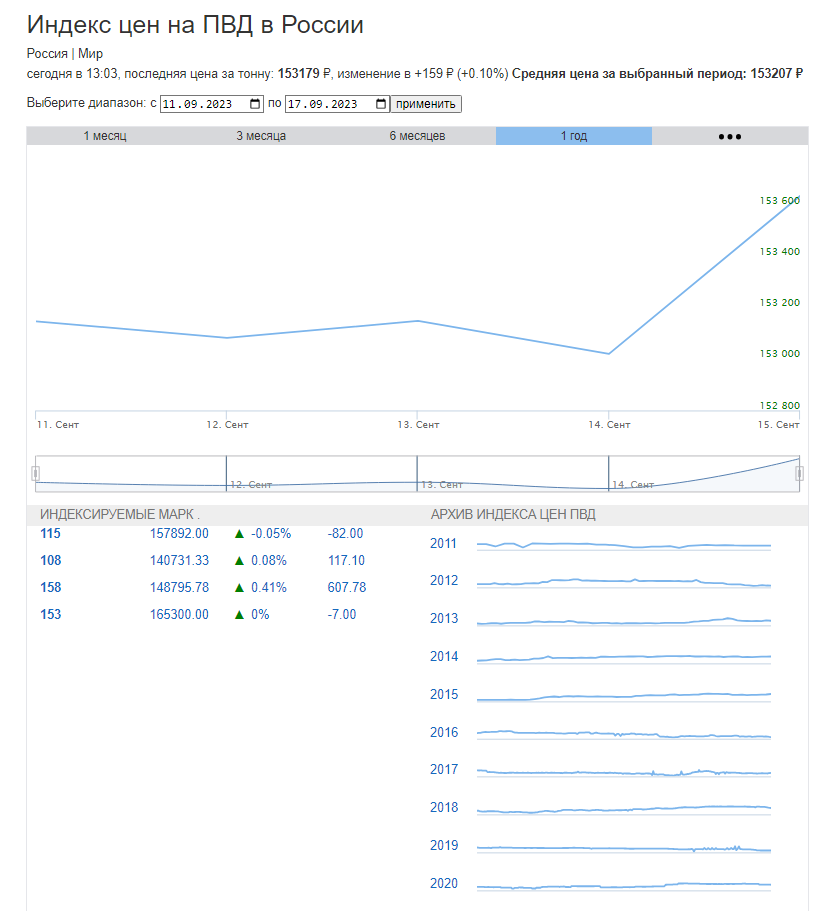828x911 pixels.
Task: Click the three-dots more options tab
Action: (729, 136)
